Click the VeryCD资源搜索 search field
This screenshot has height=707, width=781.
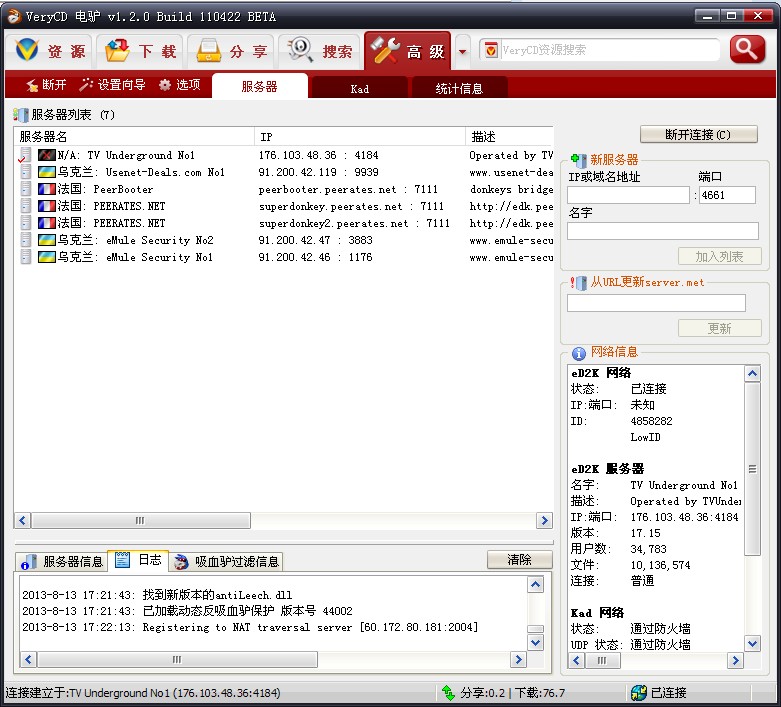[609, 50]
